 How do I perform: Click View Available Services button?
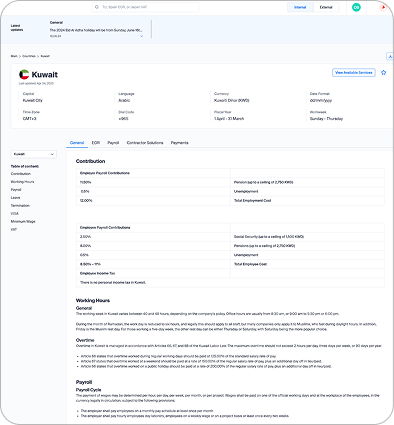click(354, 73)
